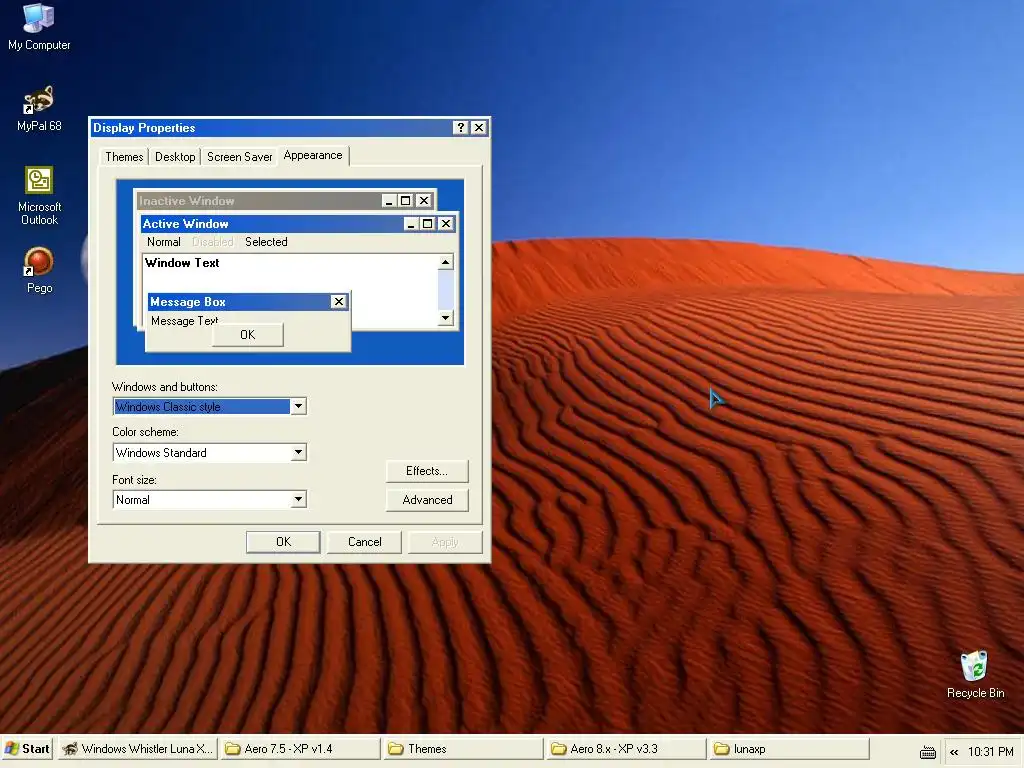Click the Advanced button
Image resolution: width=1024 pixels, height=768 pixels.
pyautogui.click(x=427, y=500)
